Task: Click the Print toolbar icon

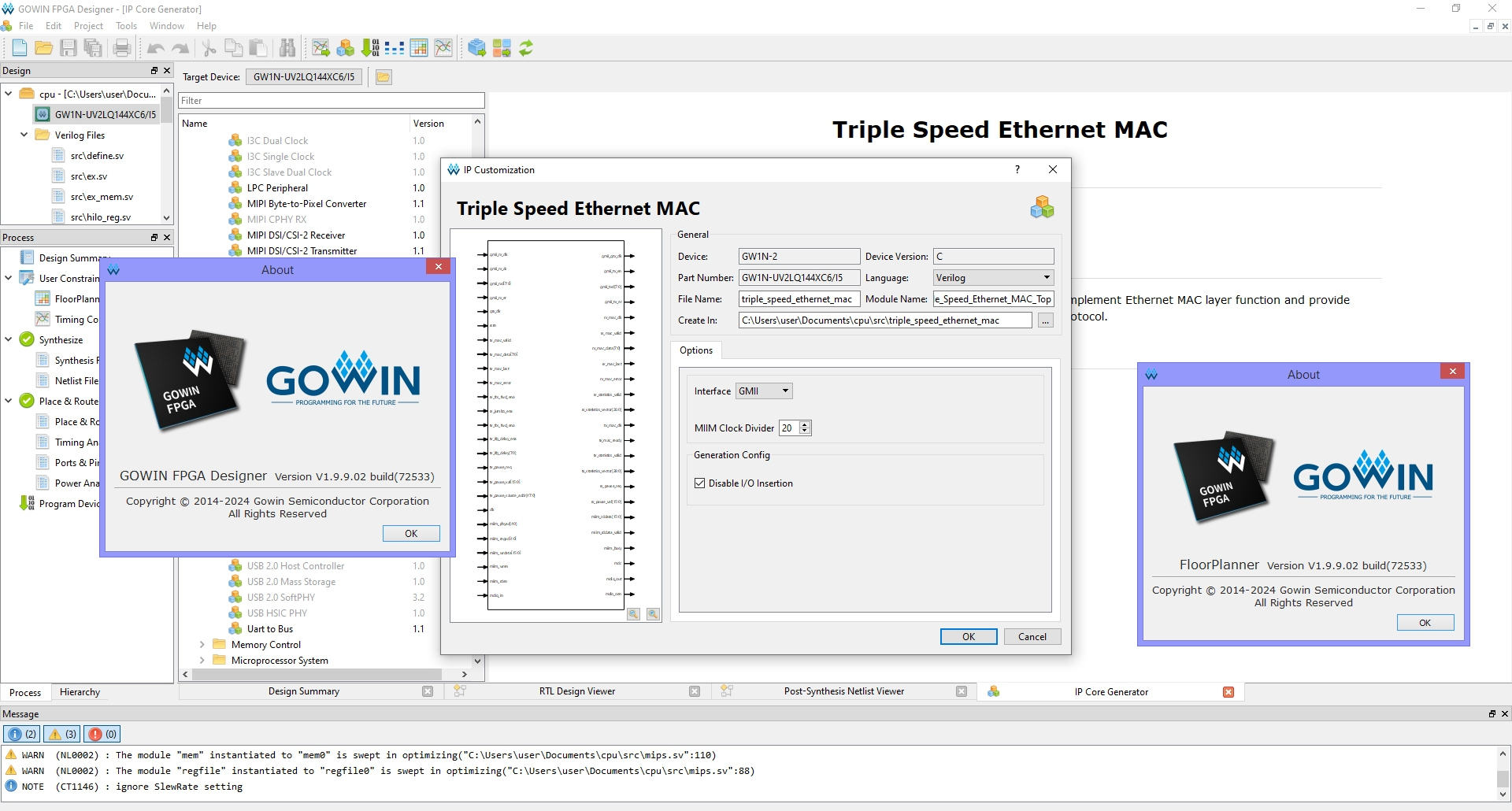Action: coord(122,48)
